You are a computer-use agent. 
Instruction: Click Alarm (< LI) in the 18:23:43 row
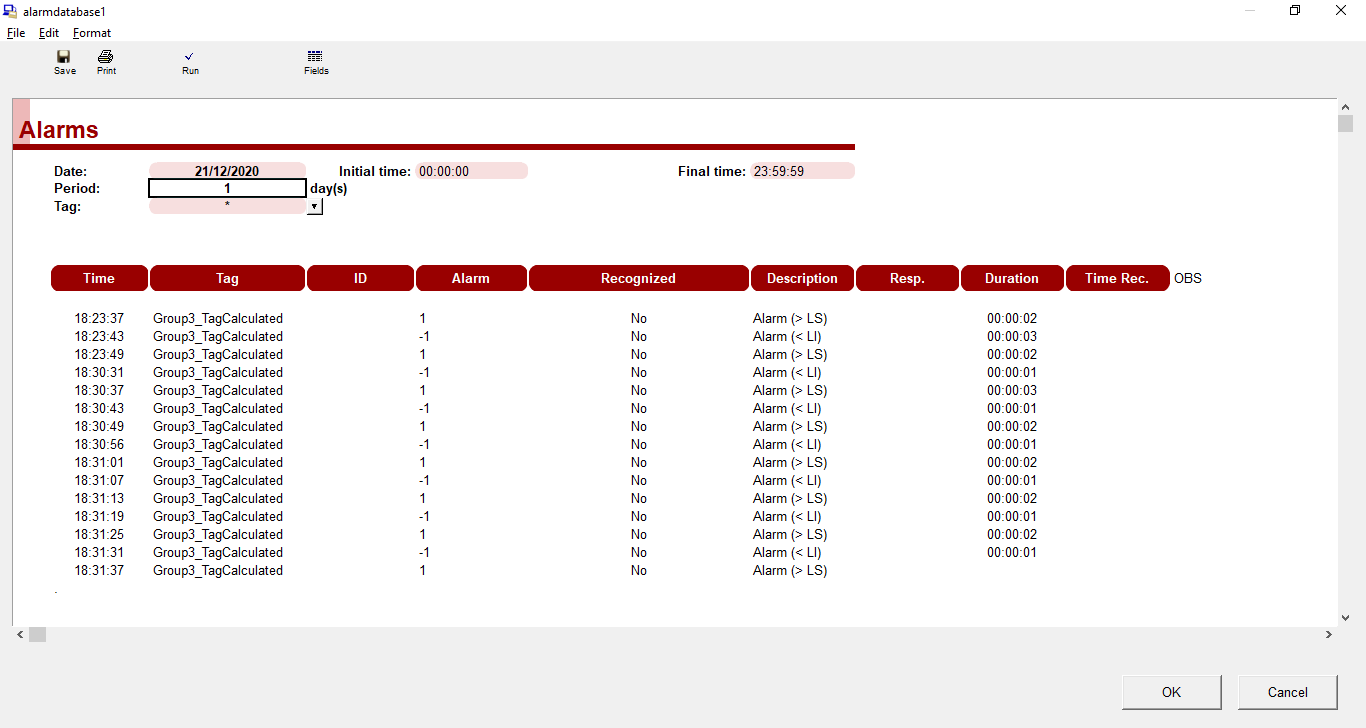pyautogui.click(x=787, y=337)
